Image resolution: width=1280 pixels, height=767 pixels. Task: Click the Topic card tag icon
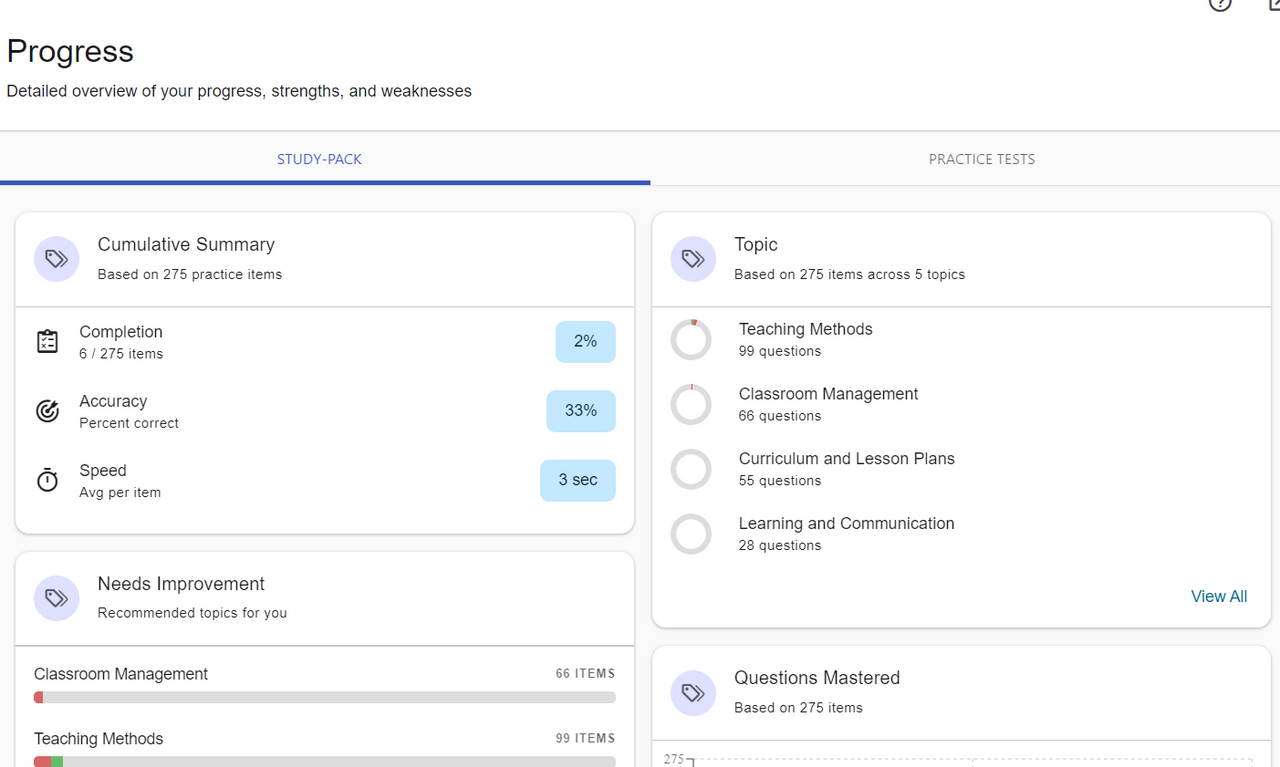pos(693,259)
